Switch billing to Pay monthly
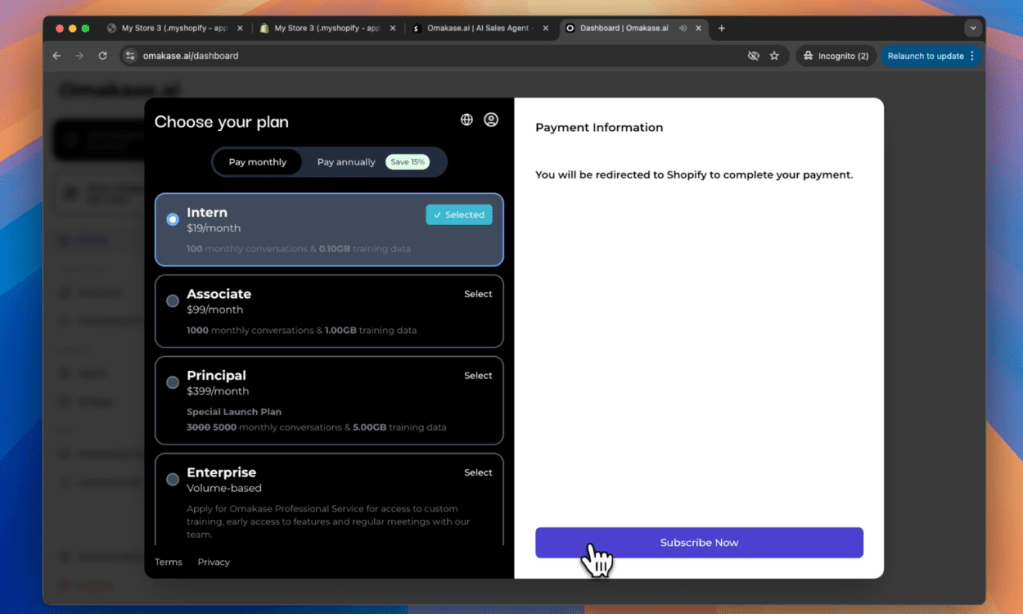Viewport: 1023px width, 614px height. pyautogui.click(x=257, y=162)
